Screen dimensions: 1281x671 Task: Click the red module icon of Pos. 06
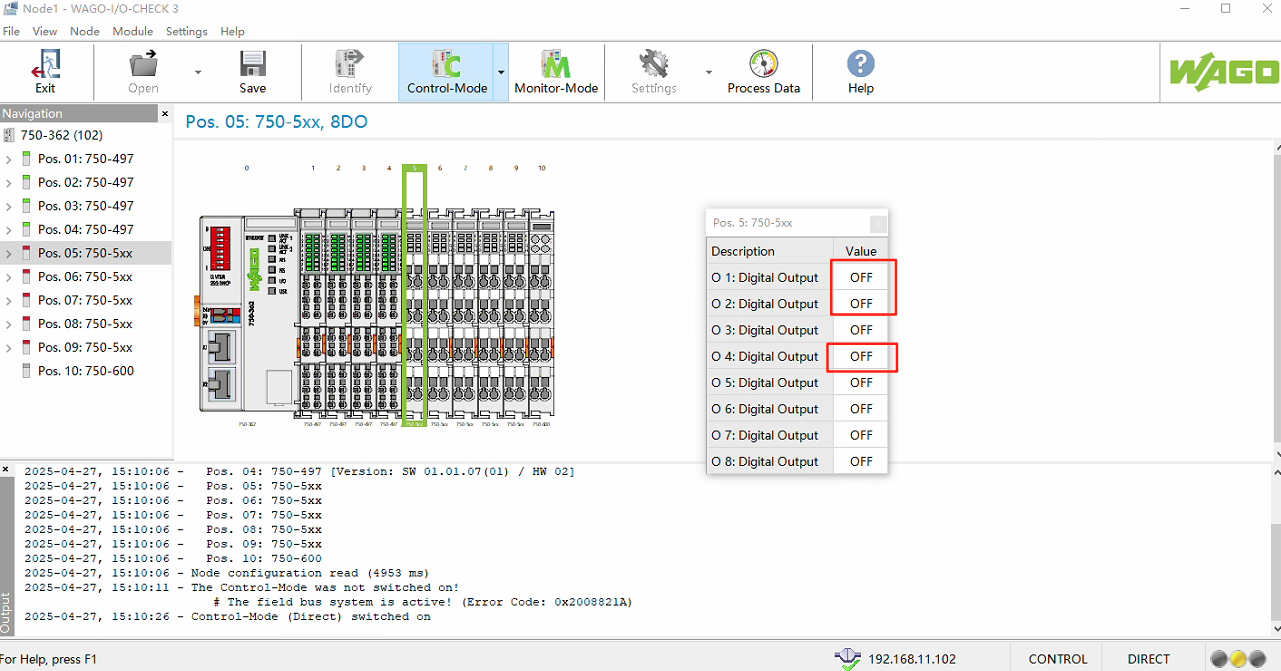[26, 276]
